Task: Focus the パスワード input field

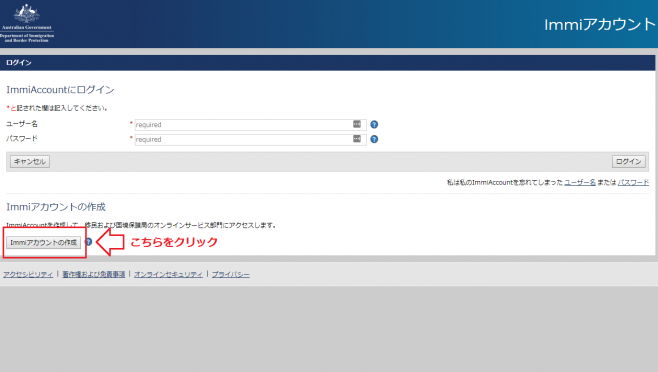Action: tap(251, 139)
